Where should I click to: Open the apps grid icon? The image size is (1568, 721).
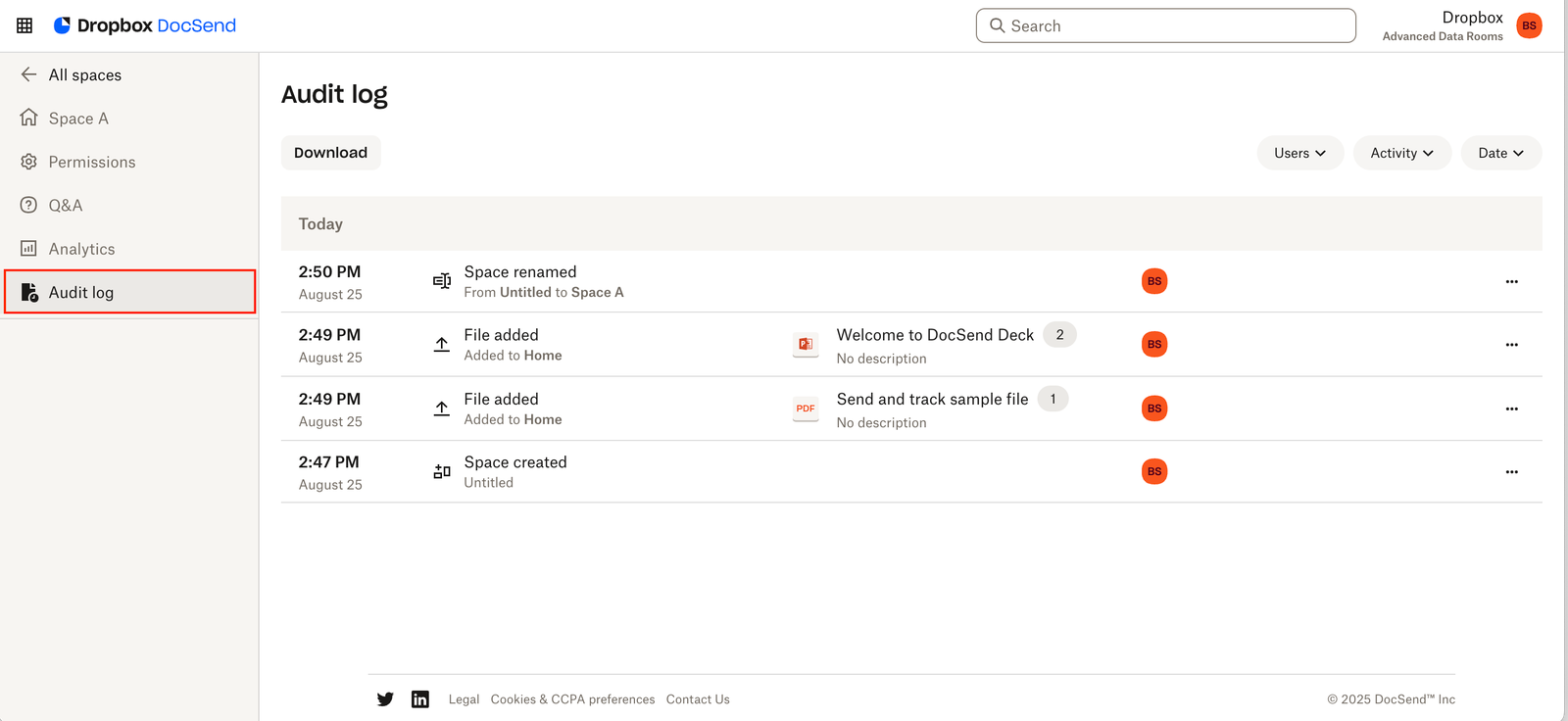[24, 25]
